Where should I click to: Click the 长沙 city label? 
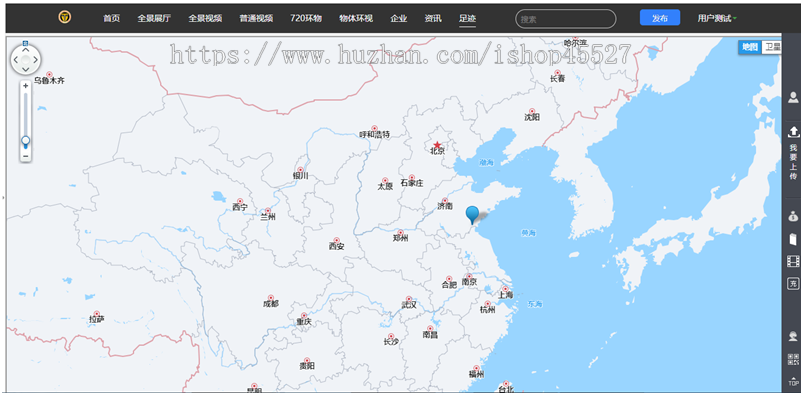click(x=391, y=342)
